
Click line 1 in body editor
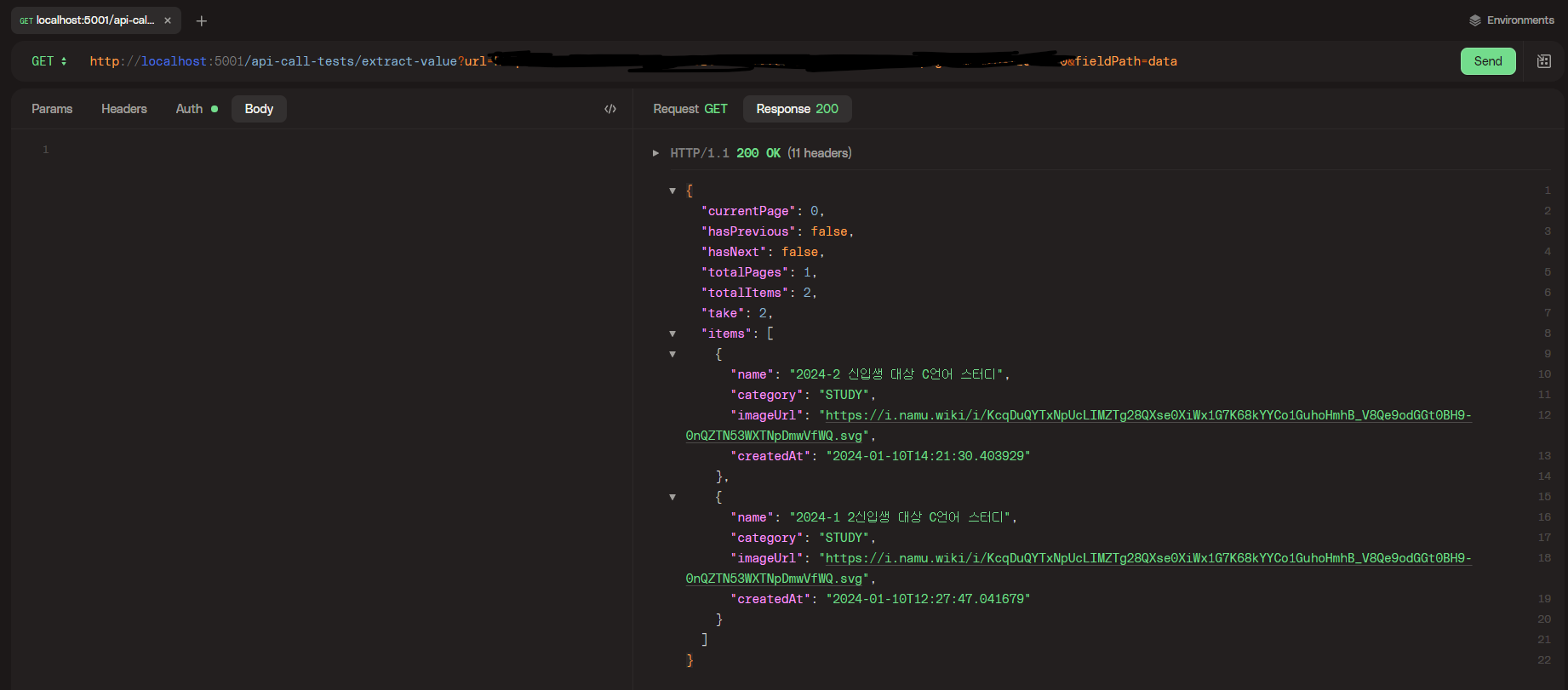46,150
